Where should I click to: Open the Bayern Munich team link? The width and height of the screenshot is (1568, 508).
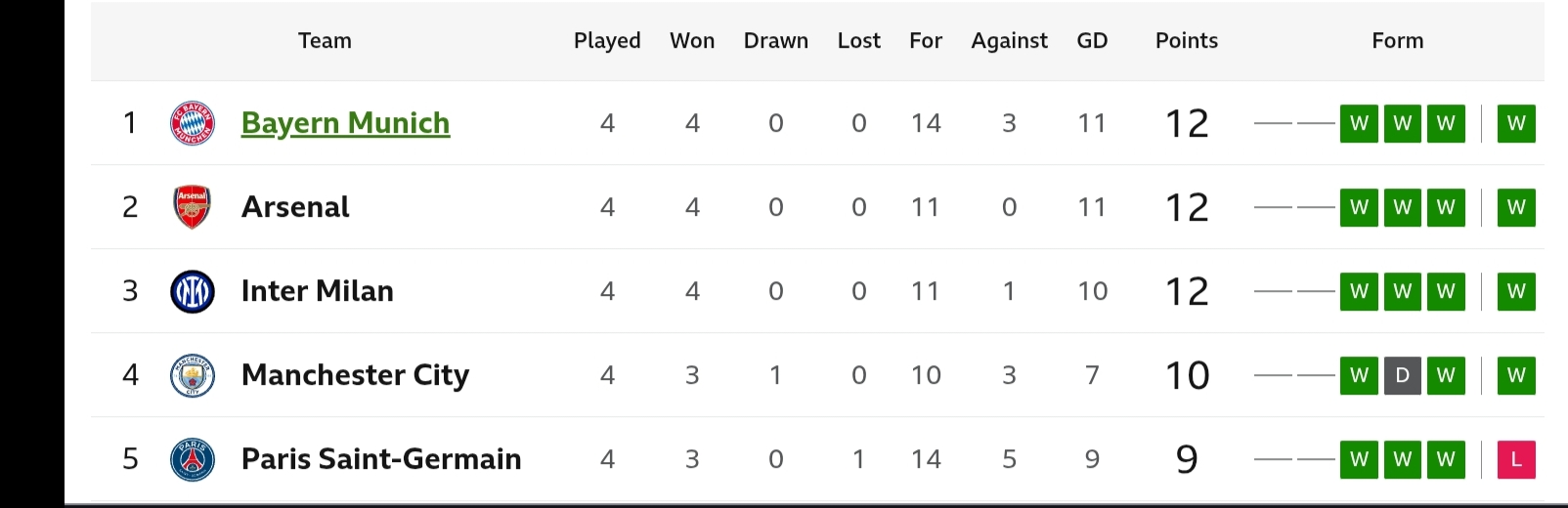345,123
